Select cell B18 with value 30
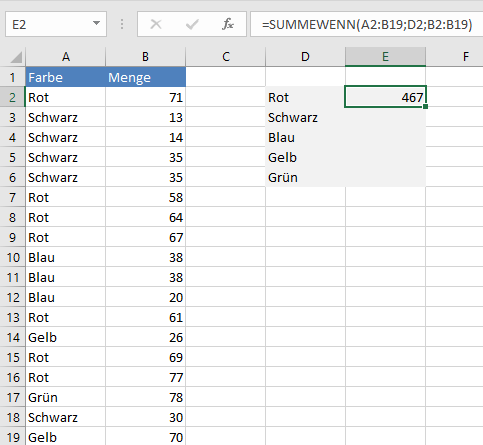The height and width of the screenshot is (445, 483). click(x=146, y=417)
